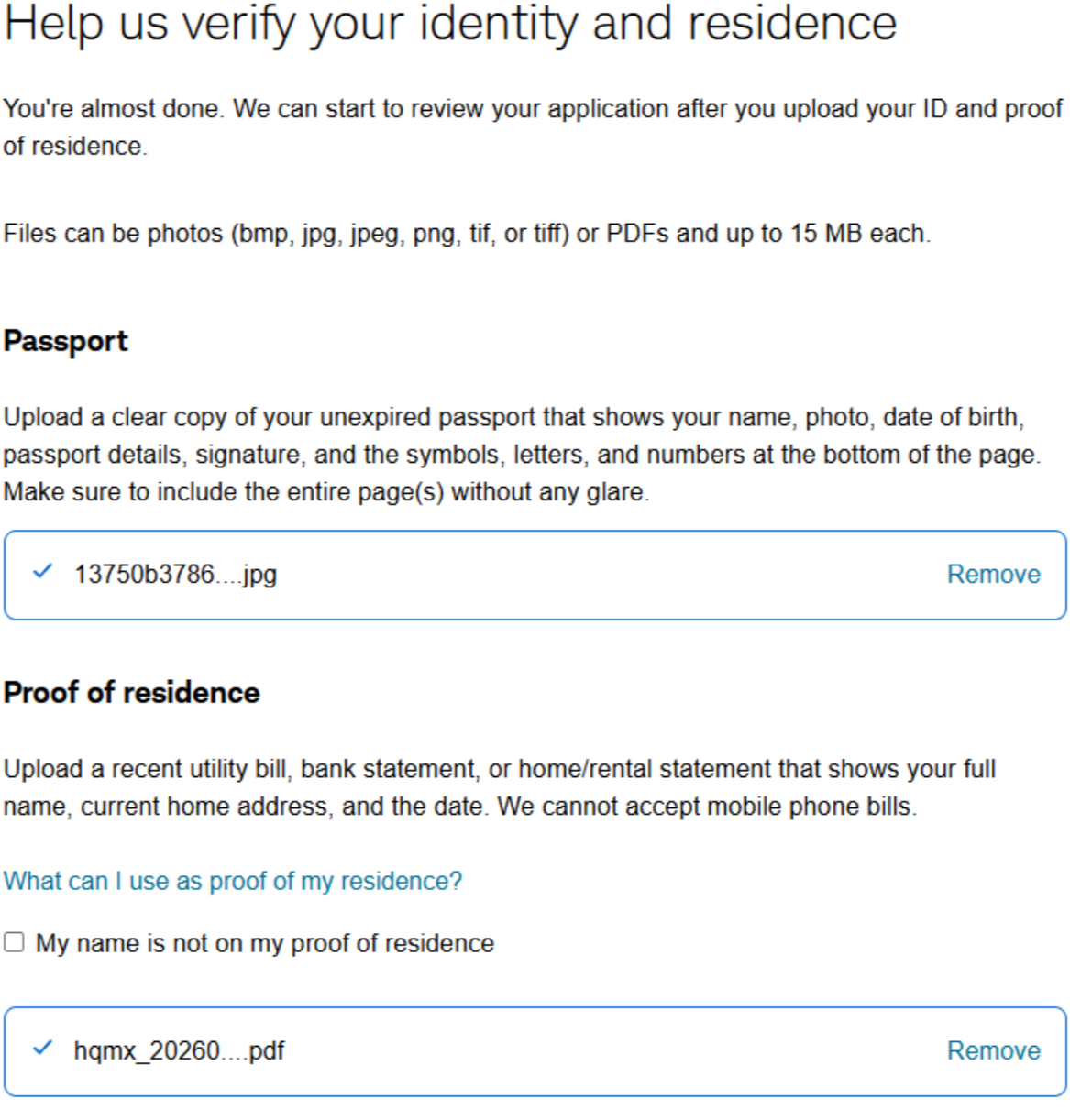Click empty area of the passport upload box
The width and height of the screenshot is (1070, 1120).
605,575
